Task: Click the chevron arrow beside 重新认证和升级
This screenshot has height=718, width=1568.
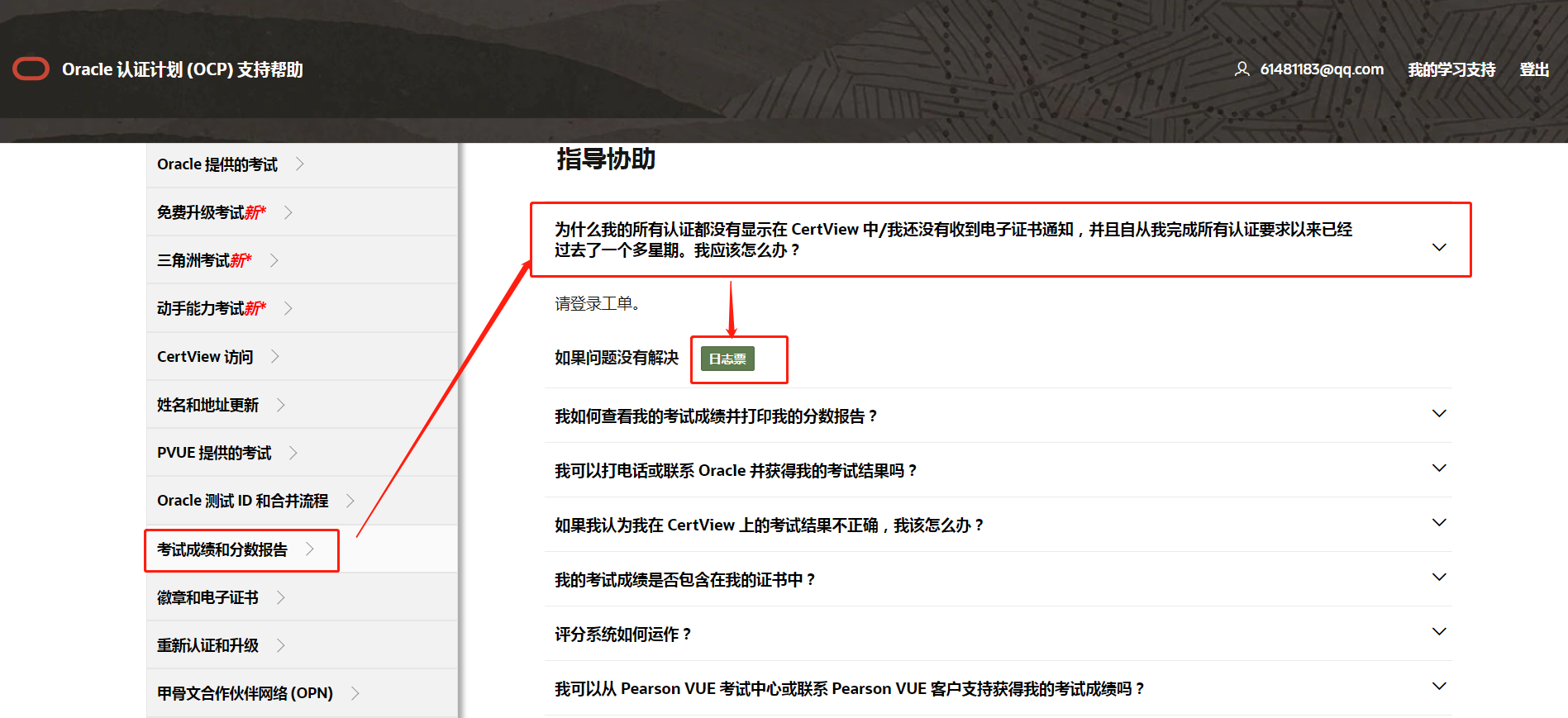Action: click(281, 644)
